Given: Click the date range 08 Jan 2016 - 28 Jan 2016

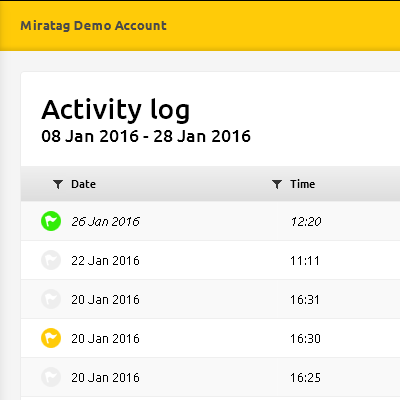Looking at the screenshot, I should point(146,136).
